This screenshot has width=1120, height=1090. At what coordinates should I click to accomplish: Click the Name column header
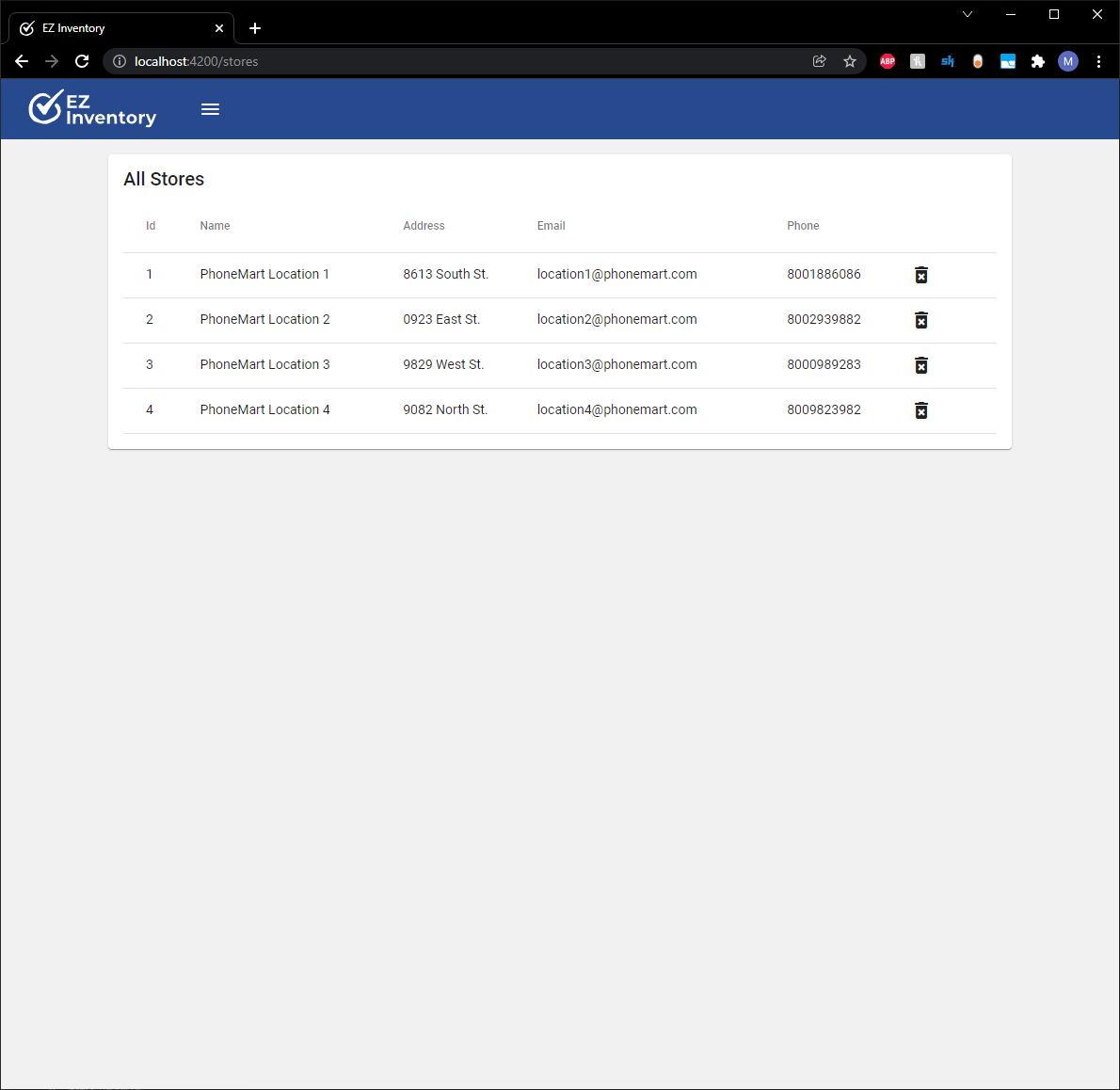(215, 226)
